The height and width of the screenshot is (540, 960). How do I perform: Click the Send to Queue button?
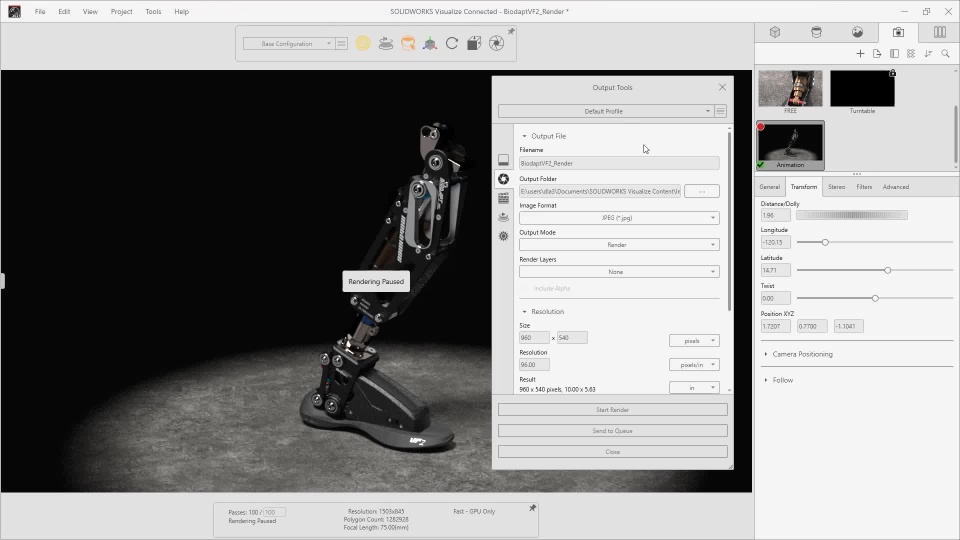point(613,431)
